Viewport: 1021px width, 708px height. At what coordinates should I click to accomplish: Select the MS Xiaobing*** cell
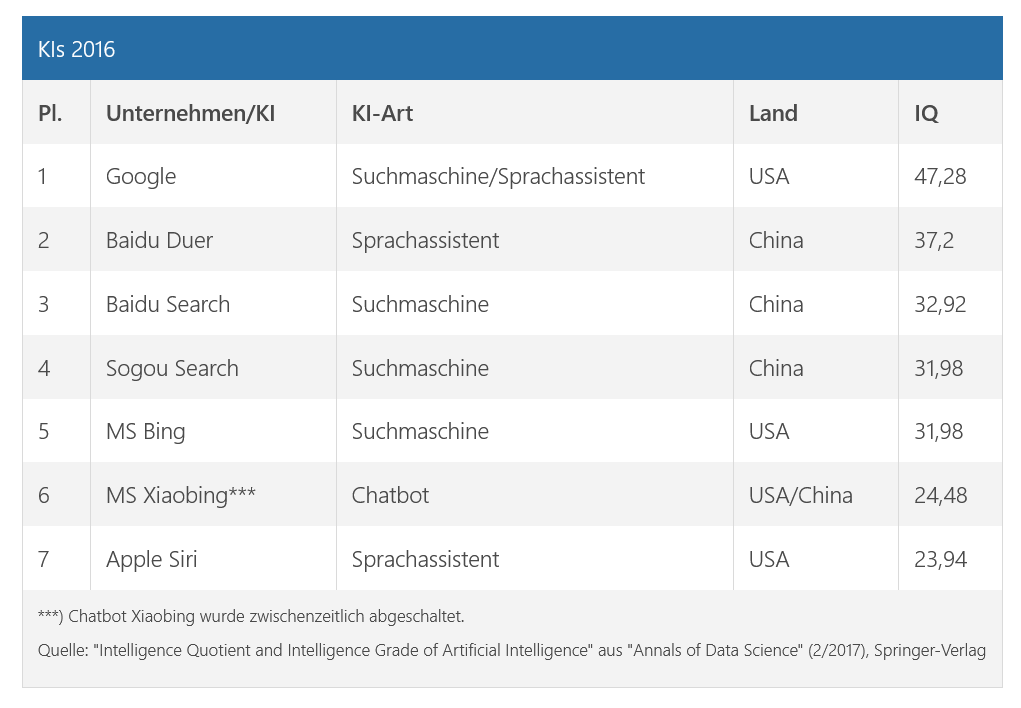pos(181,495)
